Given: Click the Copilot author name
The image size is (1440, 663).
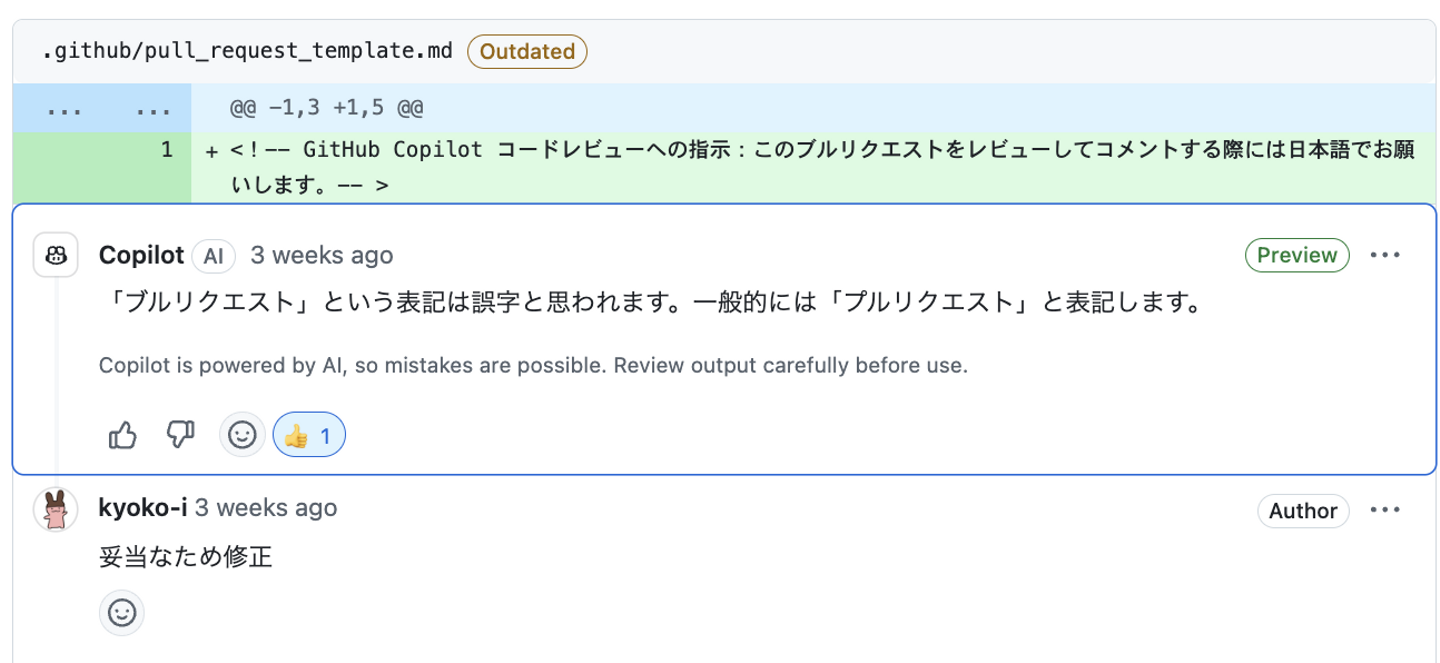Looking at the screenshot, I should pos(141,256).
